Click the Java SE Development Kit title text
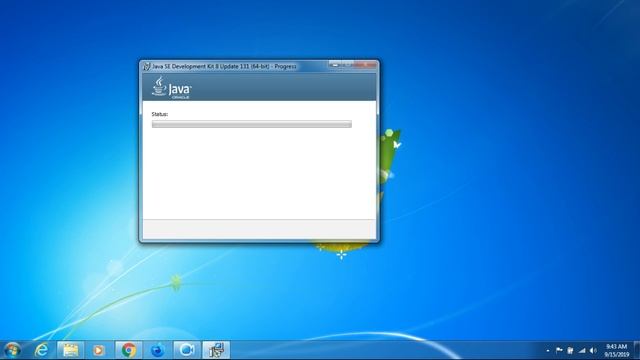Viewport: 640px width, 360px height. coord(224,66)
